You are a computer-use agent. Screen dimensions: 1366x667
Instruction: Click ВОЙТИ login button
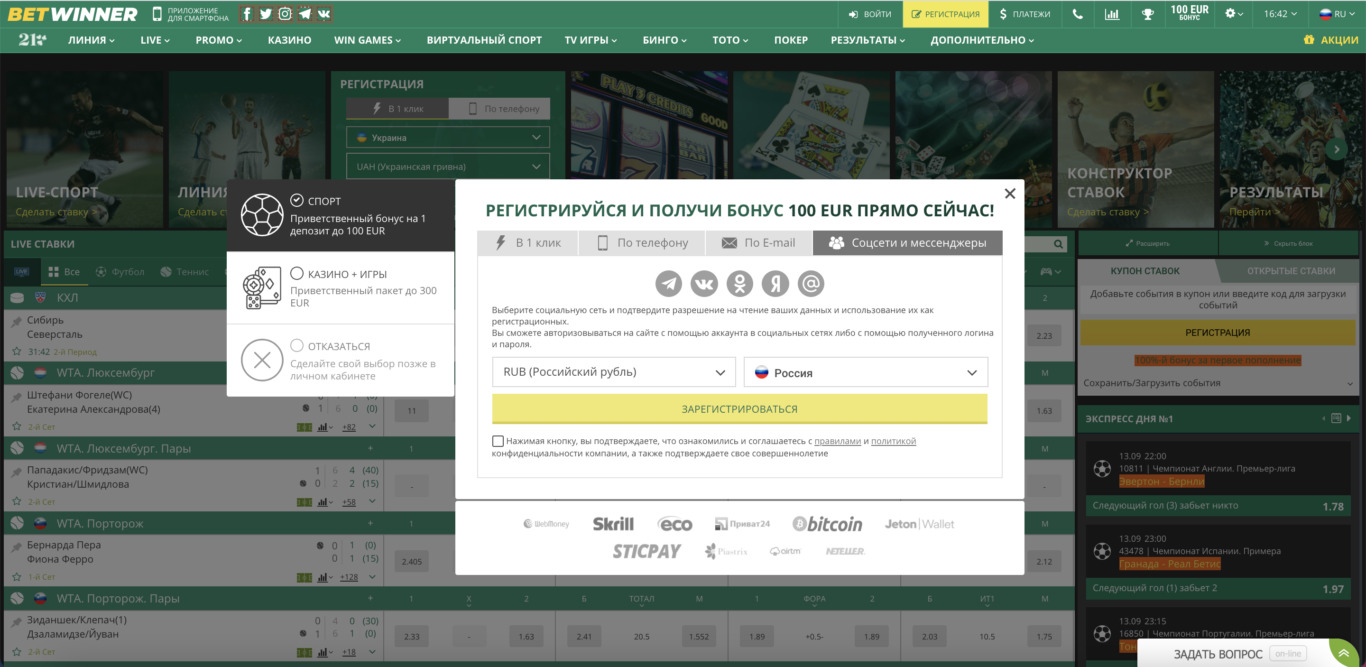click(x=869, y=14)
